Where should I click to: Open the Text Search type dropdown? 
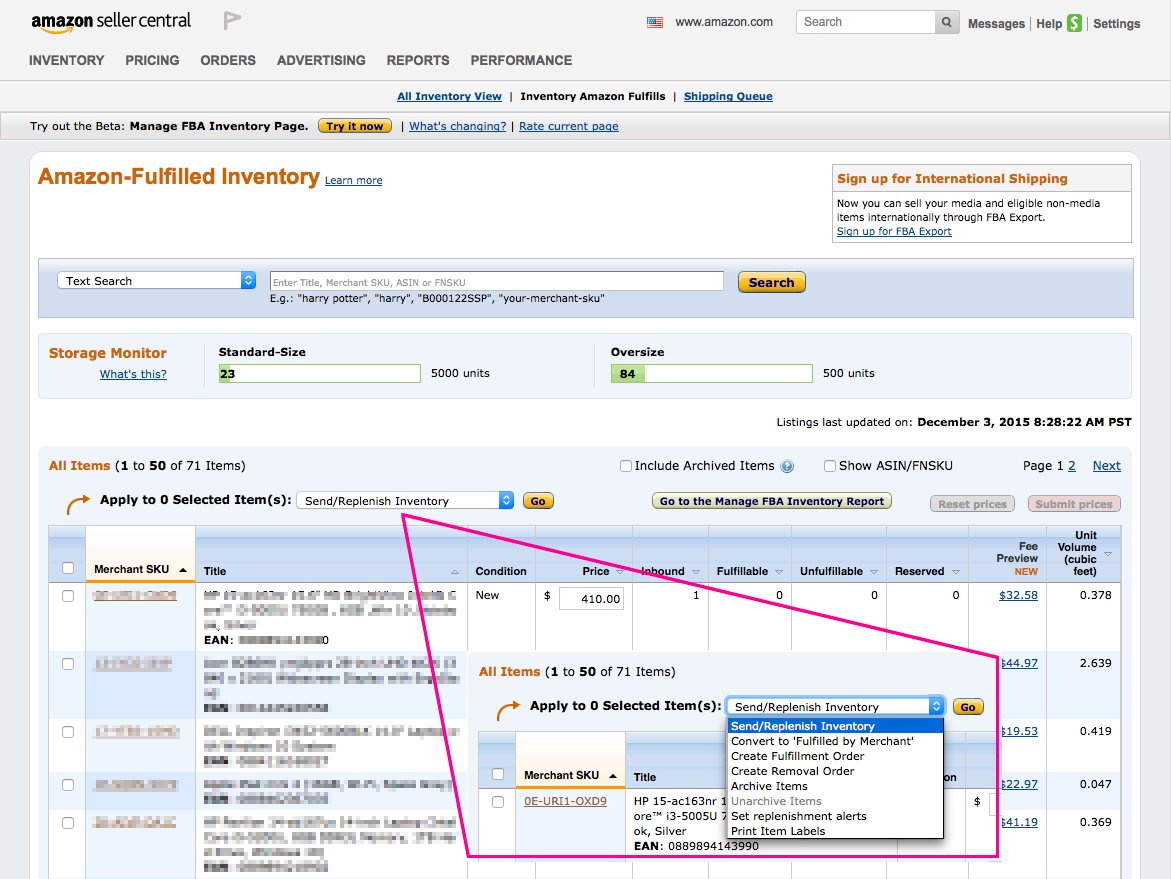pyautogui.click(x=157, y=281)
